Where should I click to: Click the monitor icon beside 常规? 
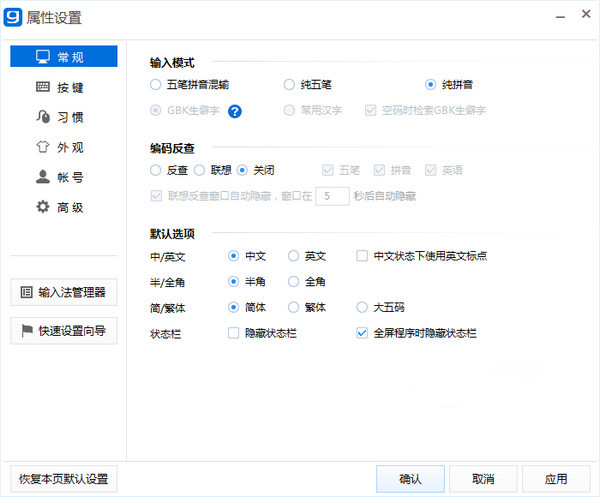click(43, 57)
